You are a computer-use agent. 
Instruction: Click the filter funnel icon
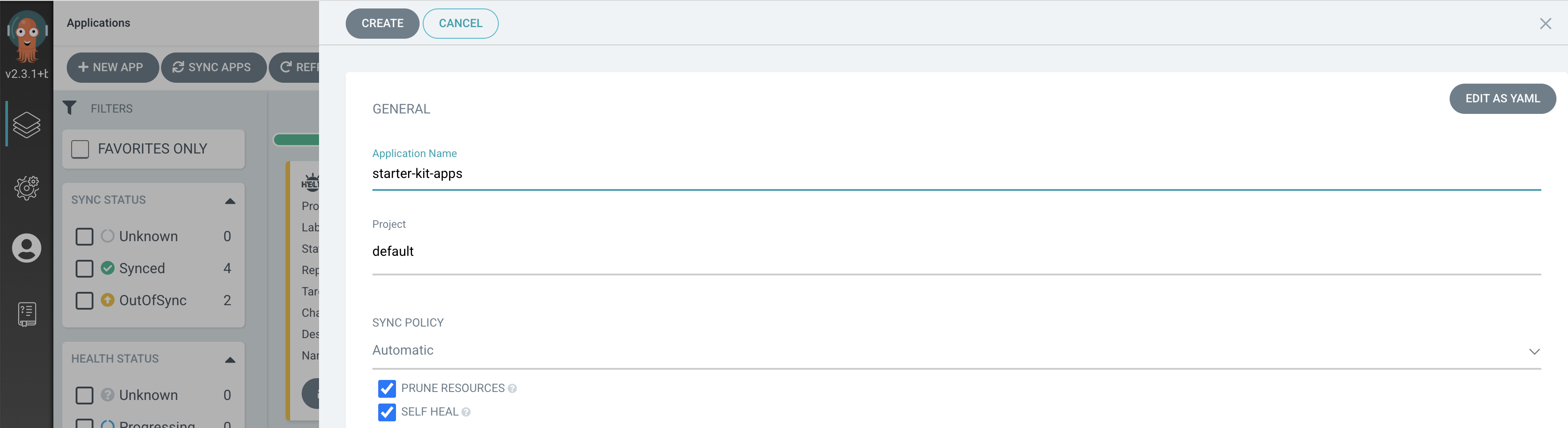tap(69, 109)
